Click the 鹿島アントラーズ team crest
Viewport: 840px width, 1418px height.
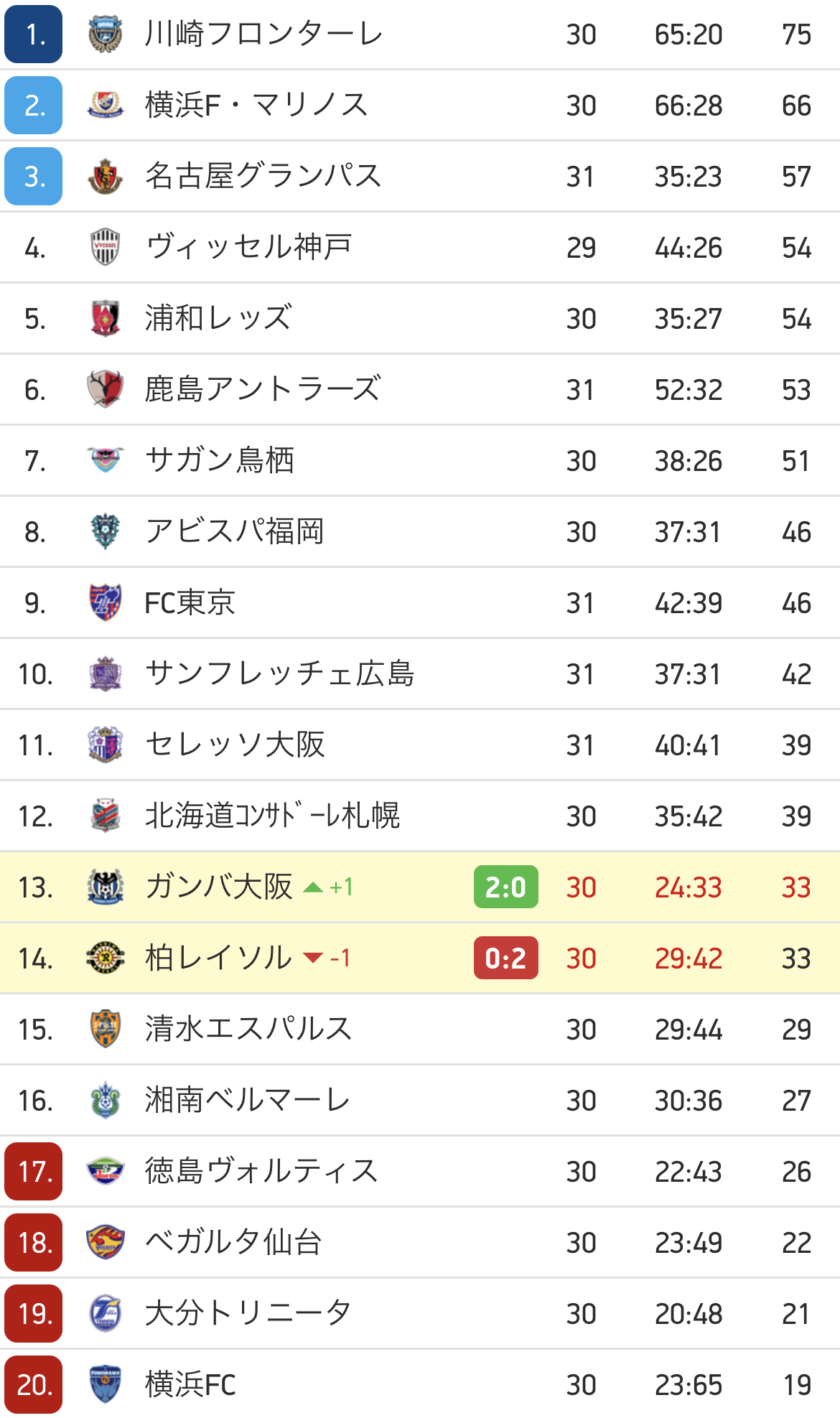[x=106, y=390]
